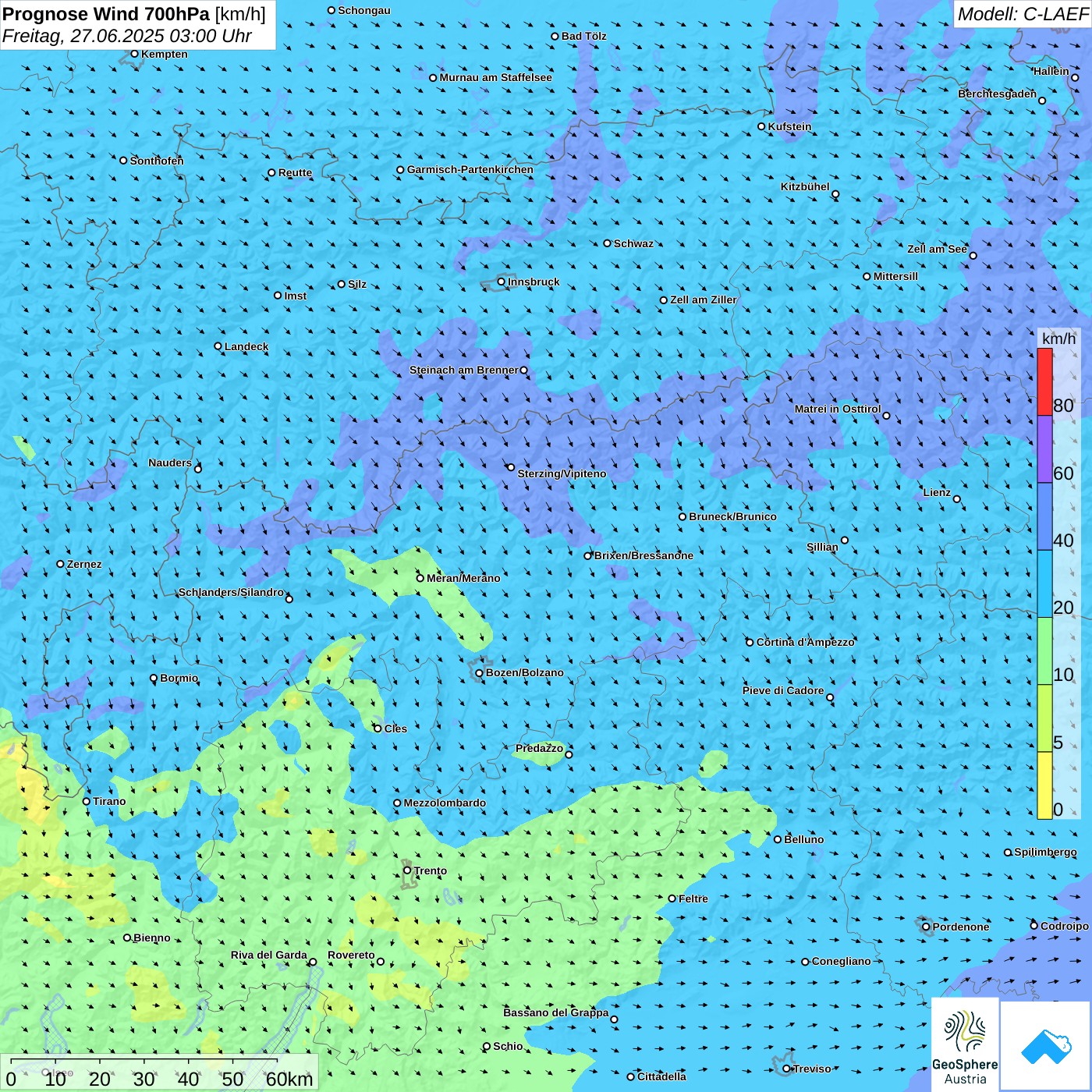Click the 'Bruneck/Brunico' label
The height and width of the screenshot is (1092, 1092).
732,516
